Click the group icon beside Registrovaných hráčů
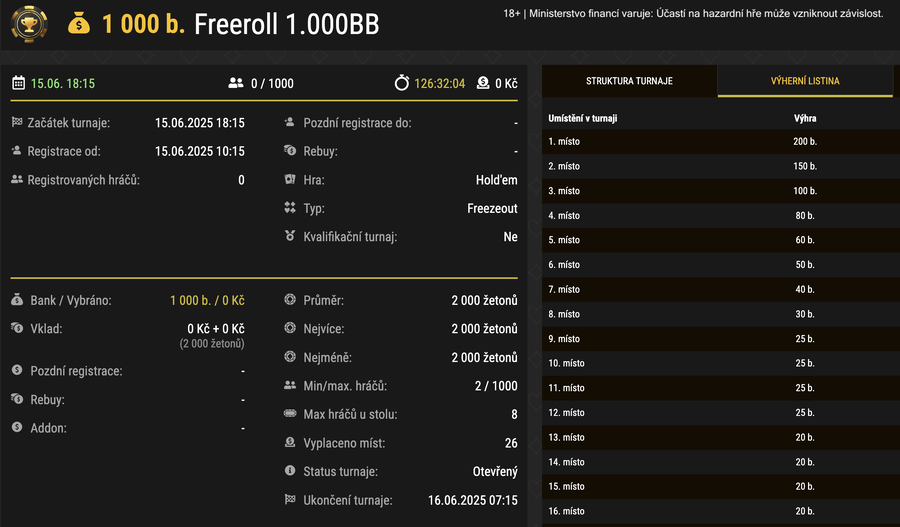This screenshot has width=900, height=527. tap(17, 180)
